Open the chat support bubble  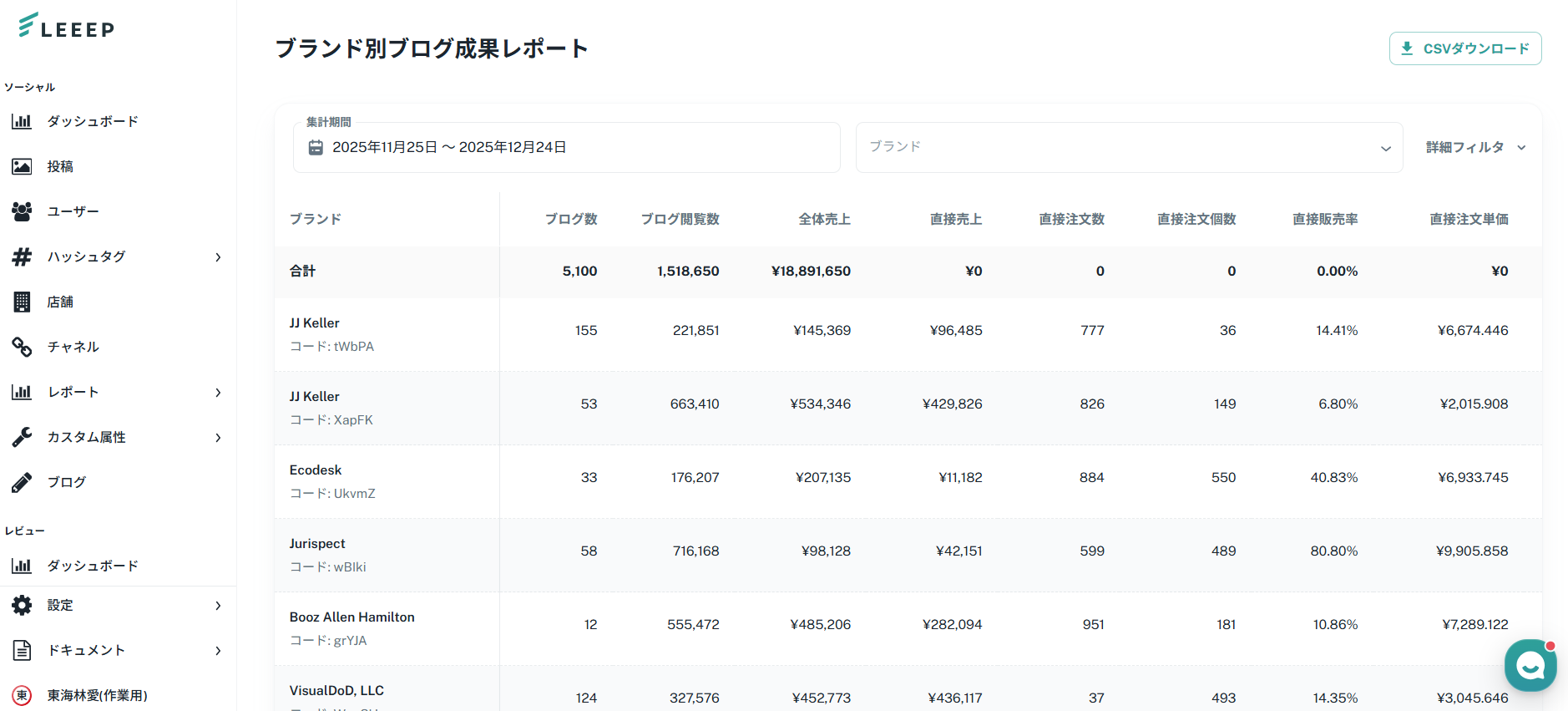(x=1530, y=665)
